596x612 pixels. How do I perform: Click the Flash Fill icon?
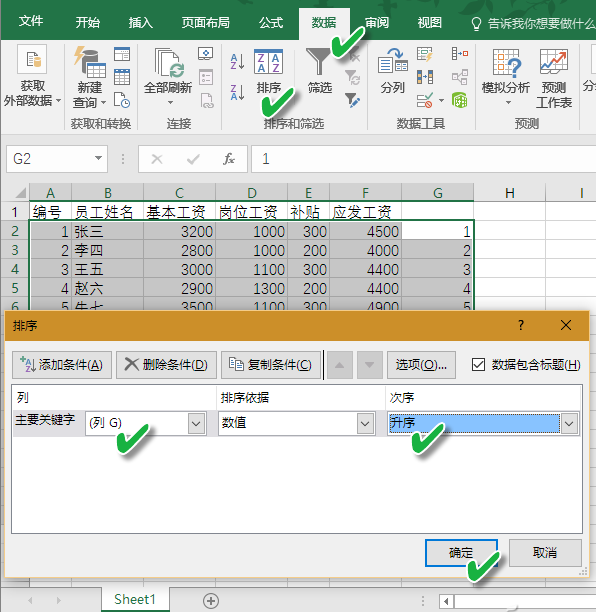click(x=425, y=54)
